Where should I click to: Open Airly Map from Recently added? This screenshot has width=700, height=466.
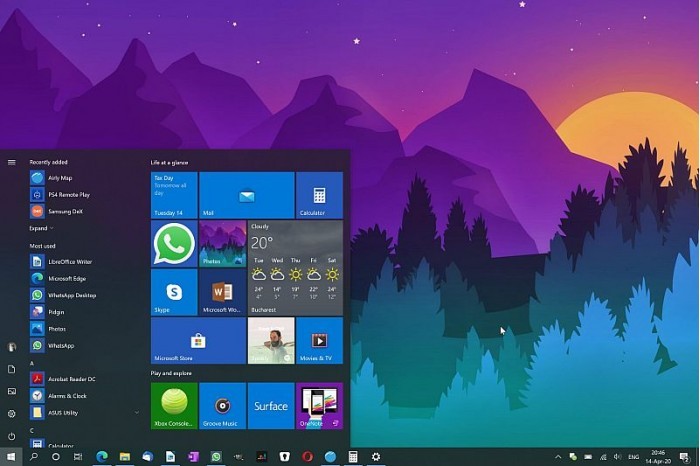click(x=60, y=178)
